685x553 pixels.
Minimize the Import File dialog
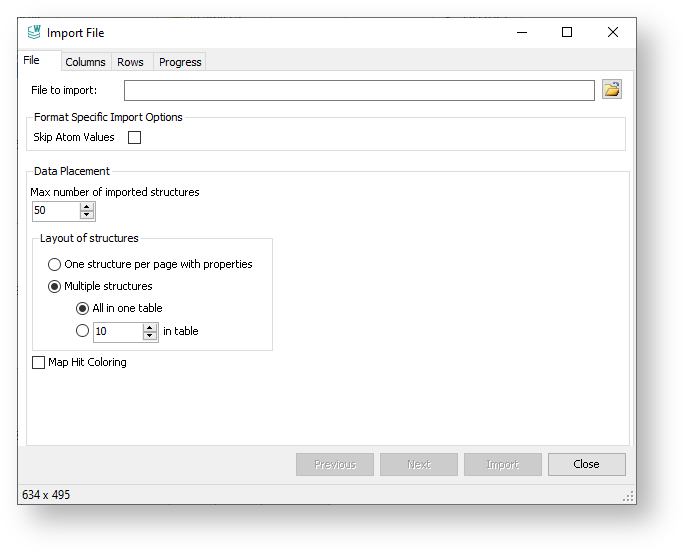coord(521,33)
